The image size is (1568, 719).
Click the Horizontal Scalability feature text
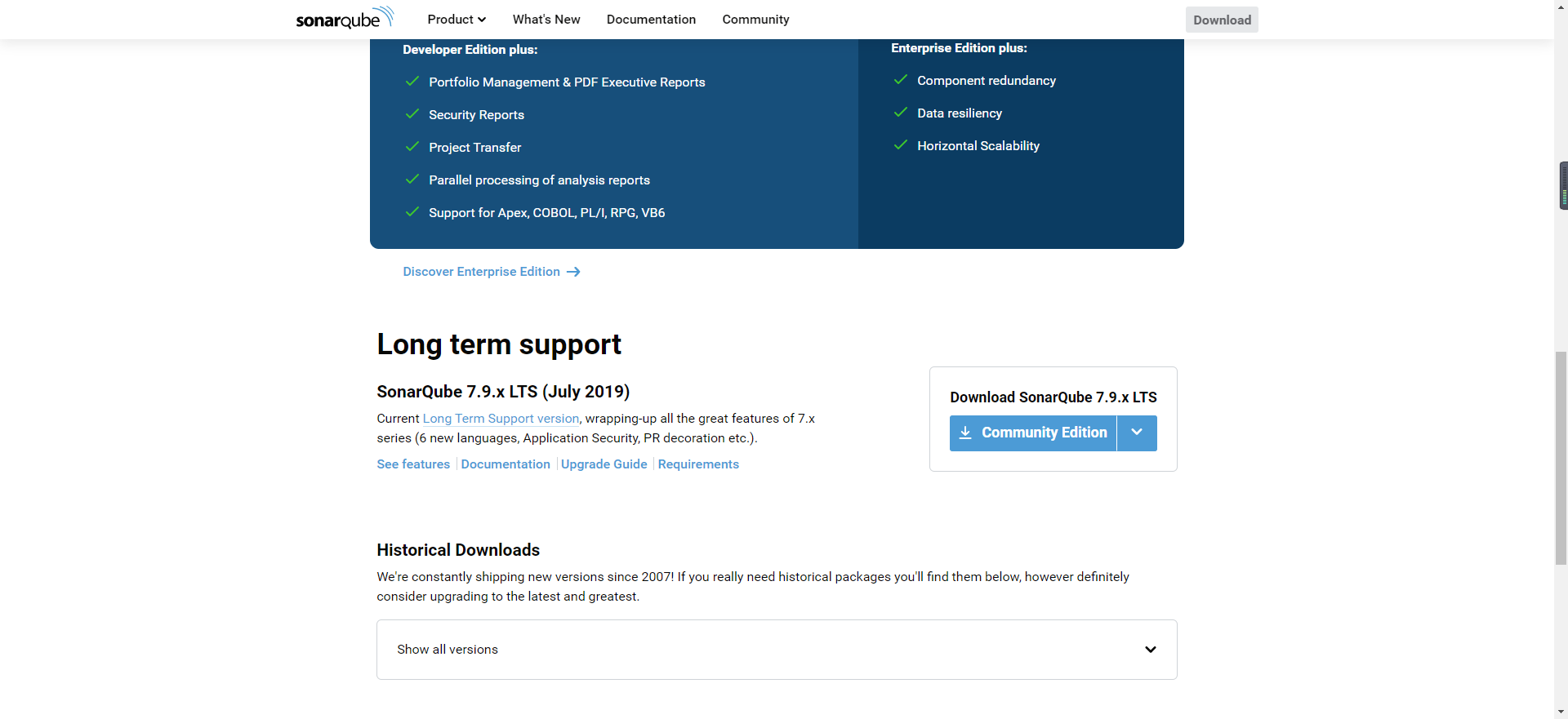978,146
